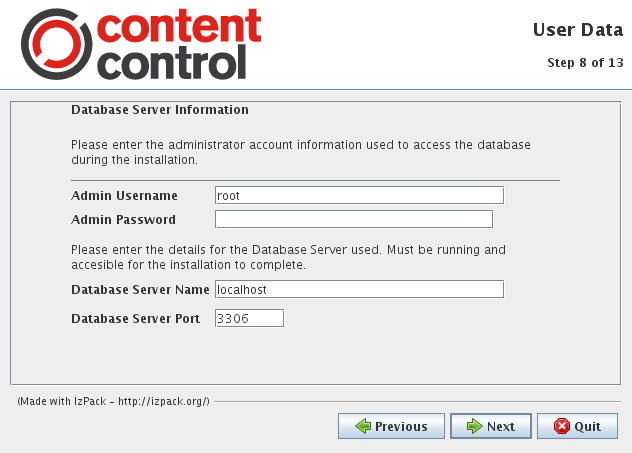
Task: Quit the installer
Action: click(577, 426)
